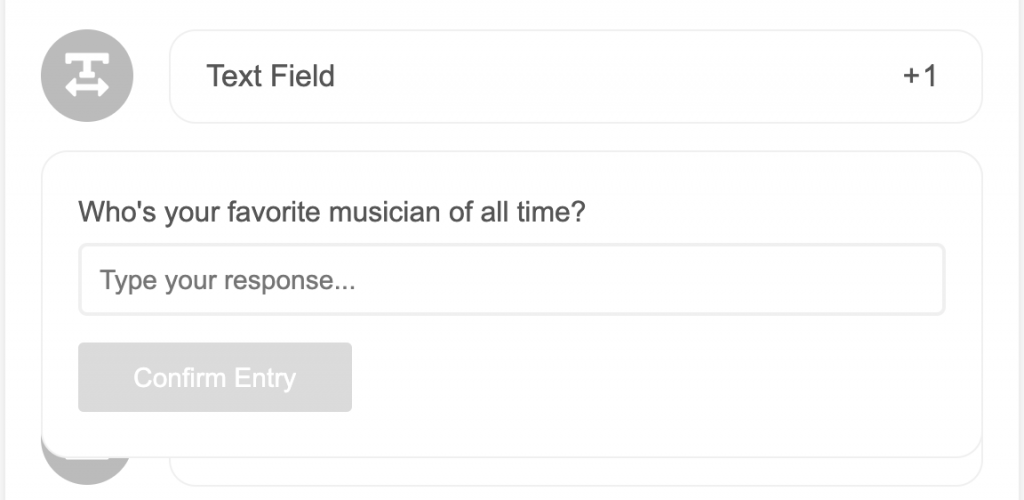Click the Text Field label text
The height and width of the screenshot is (500, 1024).
(270, 76)
